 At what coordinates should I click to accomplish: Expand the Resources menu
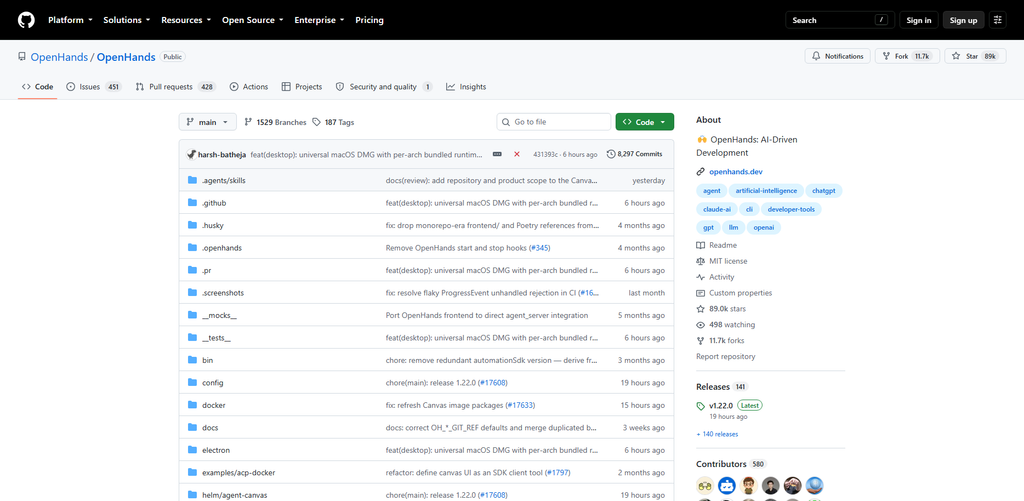186,20
